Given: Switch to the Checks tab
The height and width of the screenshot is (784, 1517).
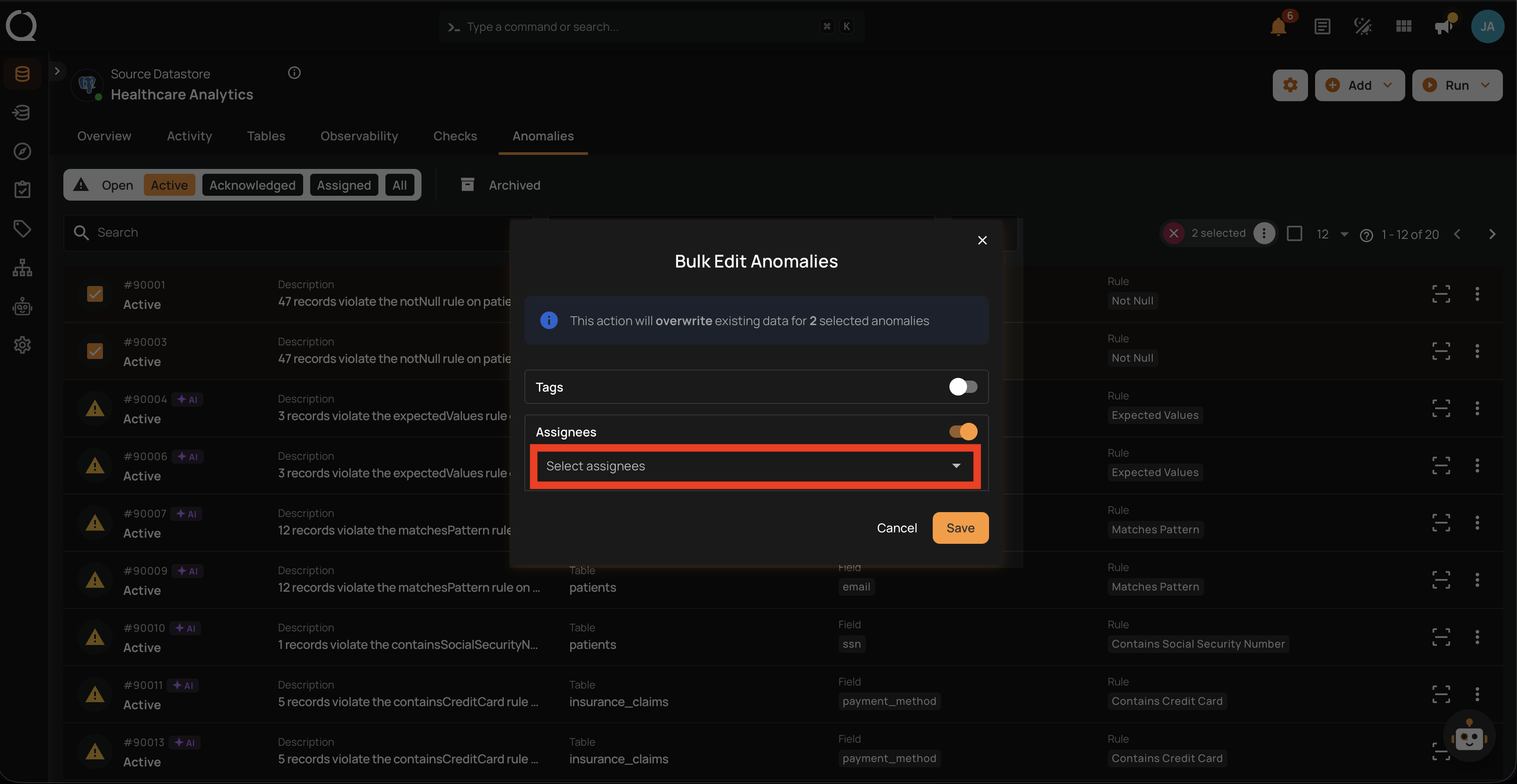Looking at the screenshot, I should click(455, 136).
